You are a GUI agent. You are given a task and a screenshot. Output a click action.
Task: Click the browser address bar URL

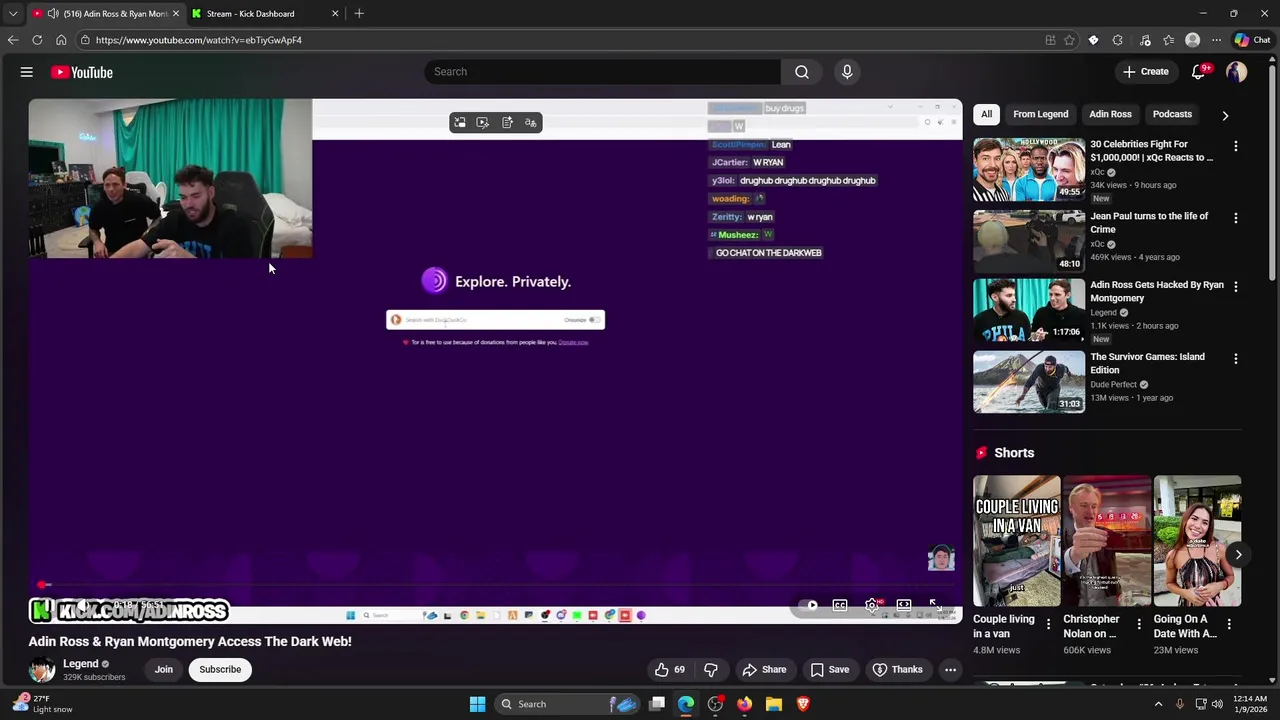click(x=199, y=40)
